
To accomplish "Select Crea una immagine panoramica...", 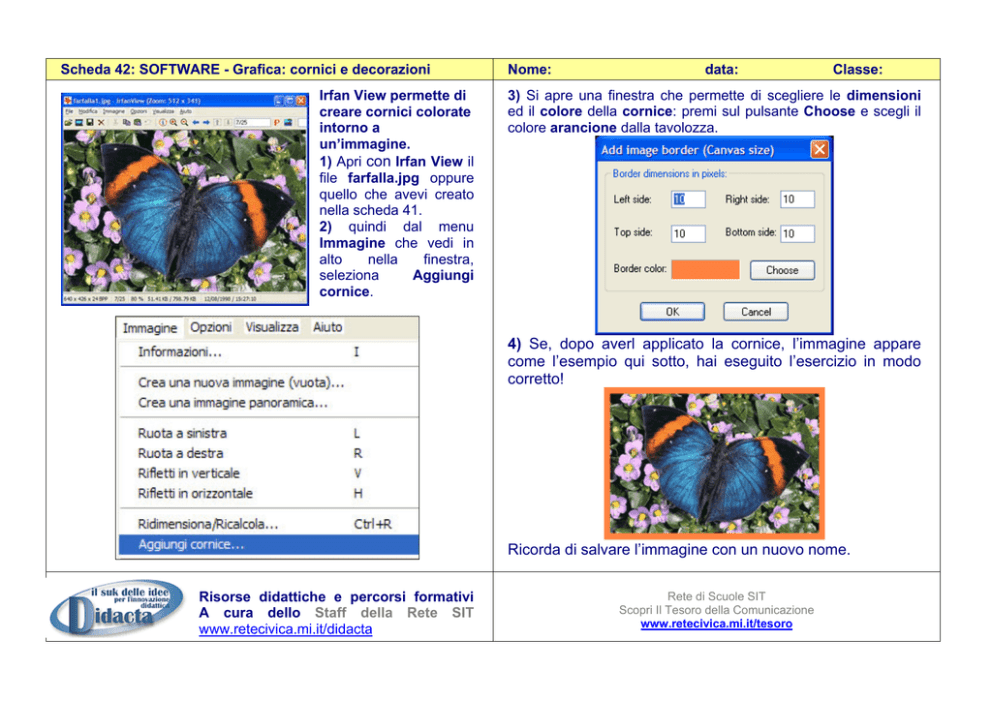I will pos(269,403).
